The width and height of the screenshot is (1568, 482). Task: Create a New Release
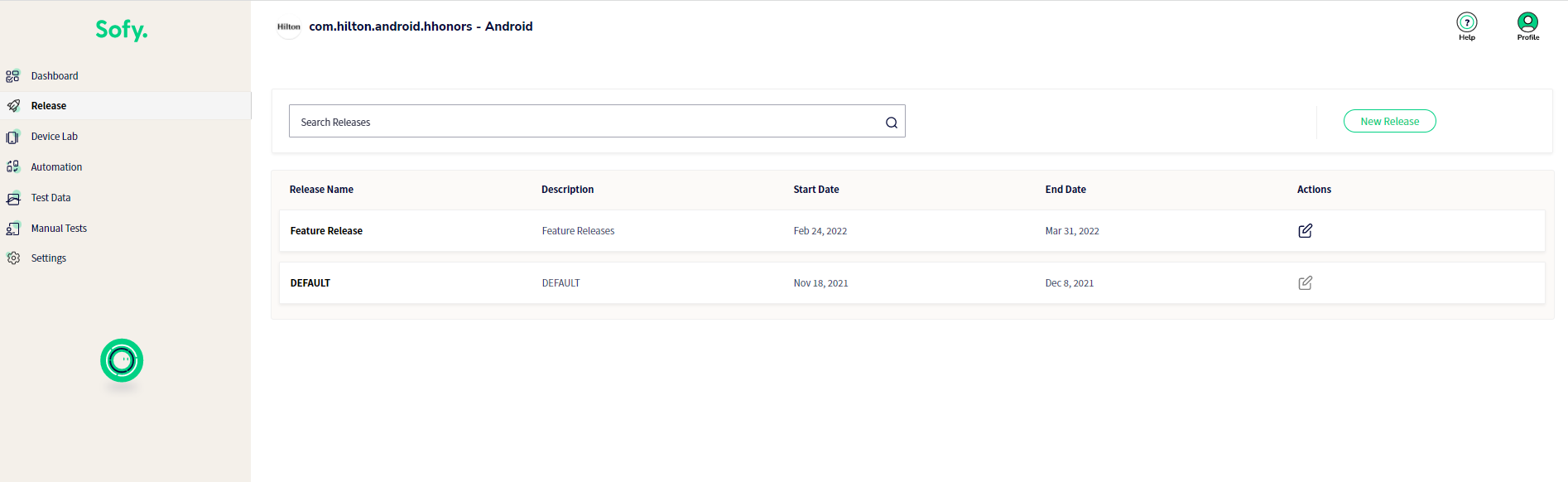1390,121
